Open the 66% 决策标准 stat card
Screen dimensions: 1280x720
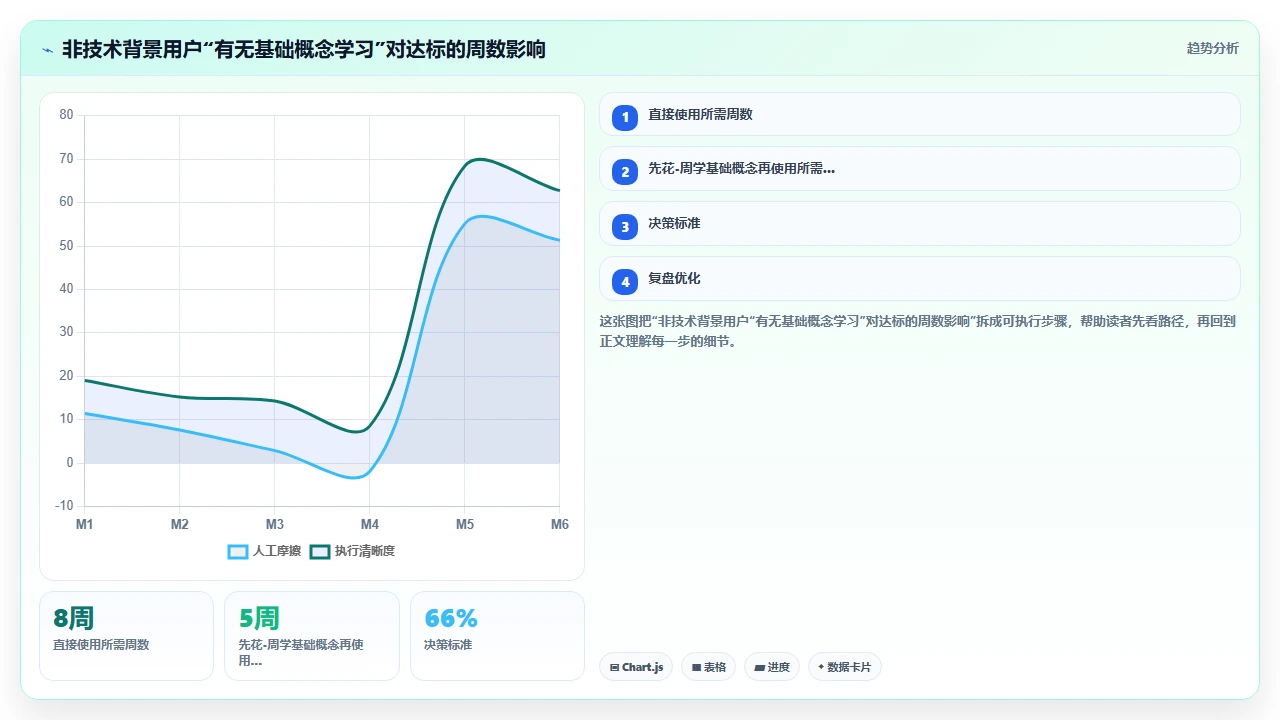(497, 636)
